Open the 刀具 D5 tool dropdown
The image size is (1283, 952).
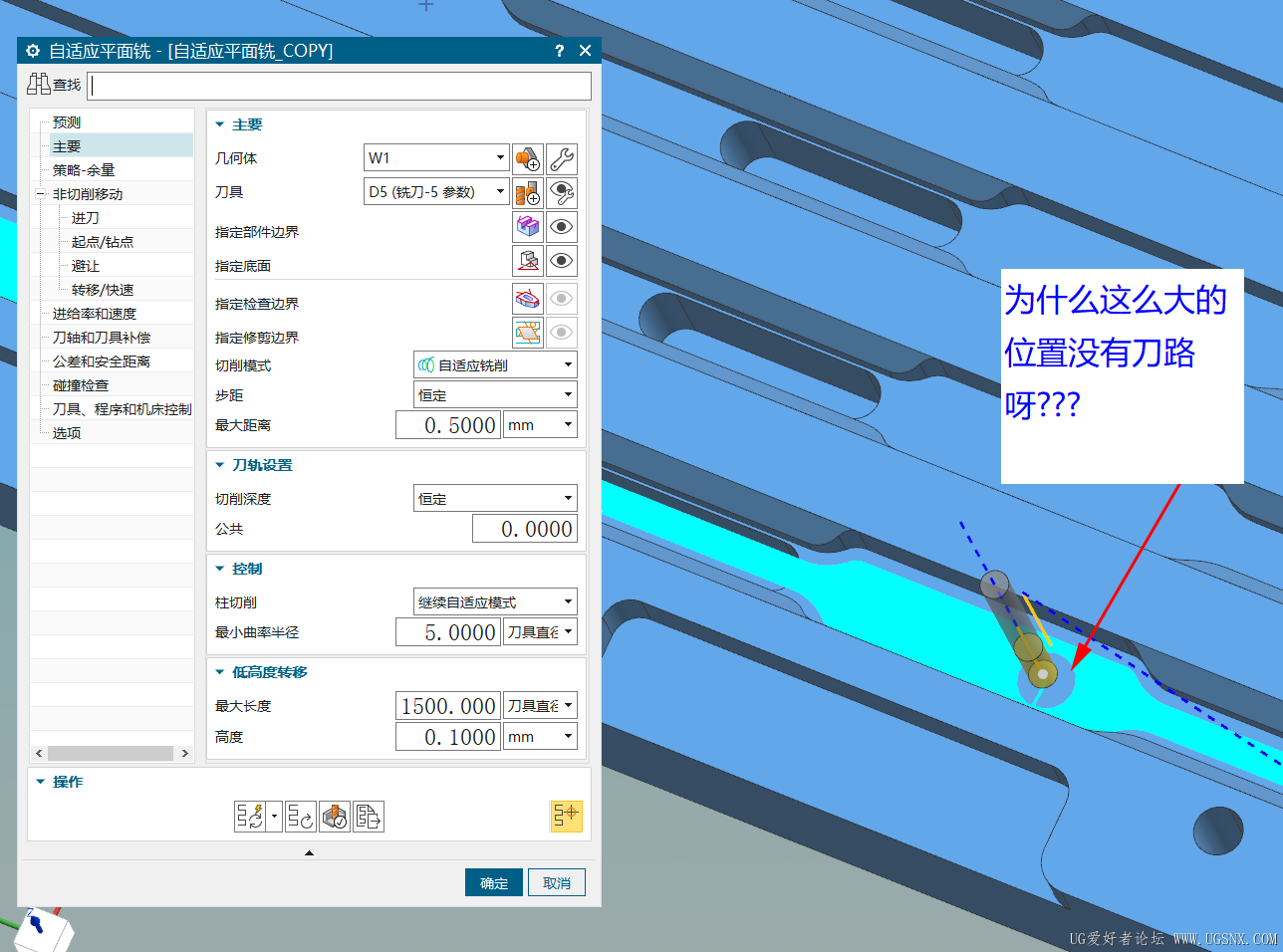point(437,191)
